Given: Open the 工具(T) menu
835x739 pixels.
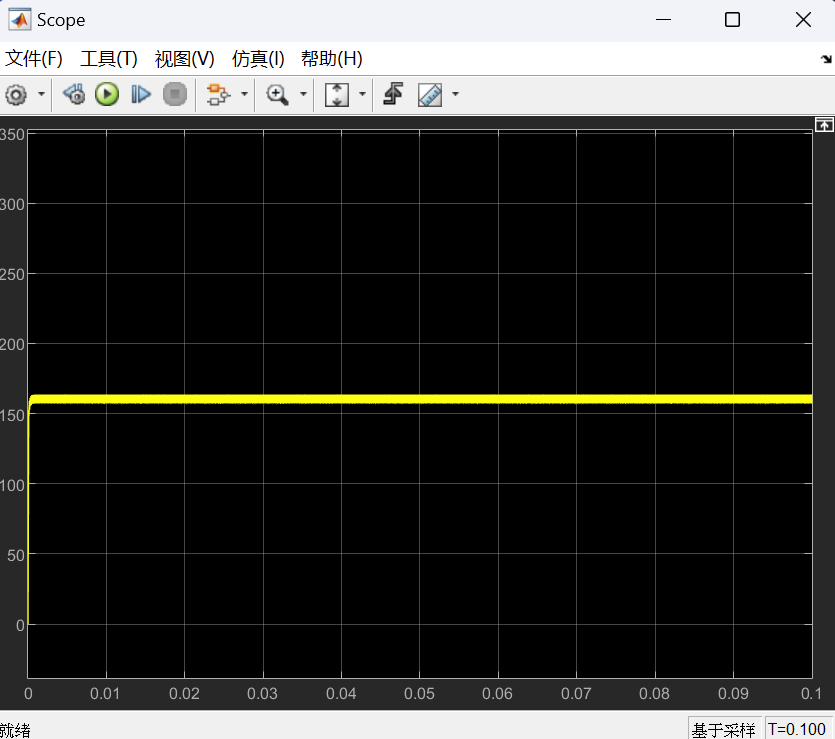Looking at the screenshot, I should click(x=109, y=59).
